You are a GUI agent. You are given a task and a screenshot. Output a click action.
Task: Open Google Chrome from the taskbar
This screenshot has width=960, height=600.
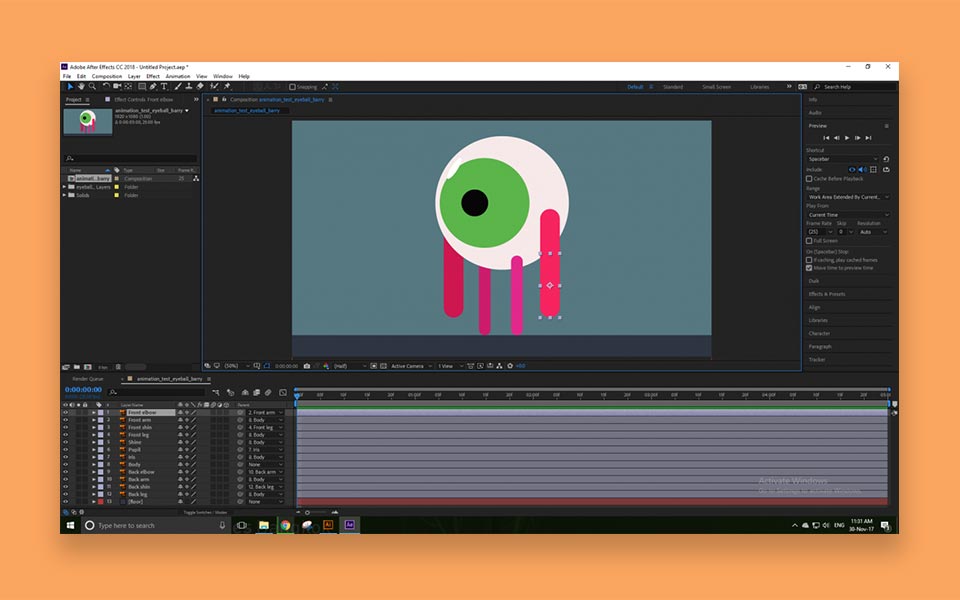coord(285,525)
